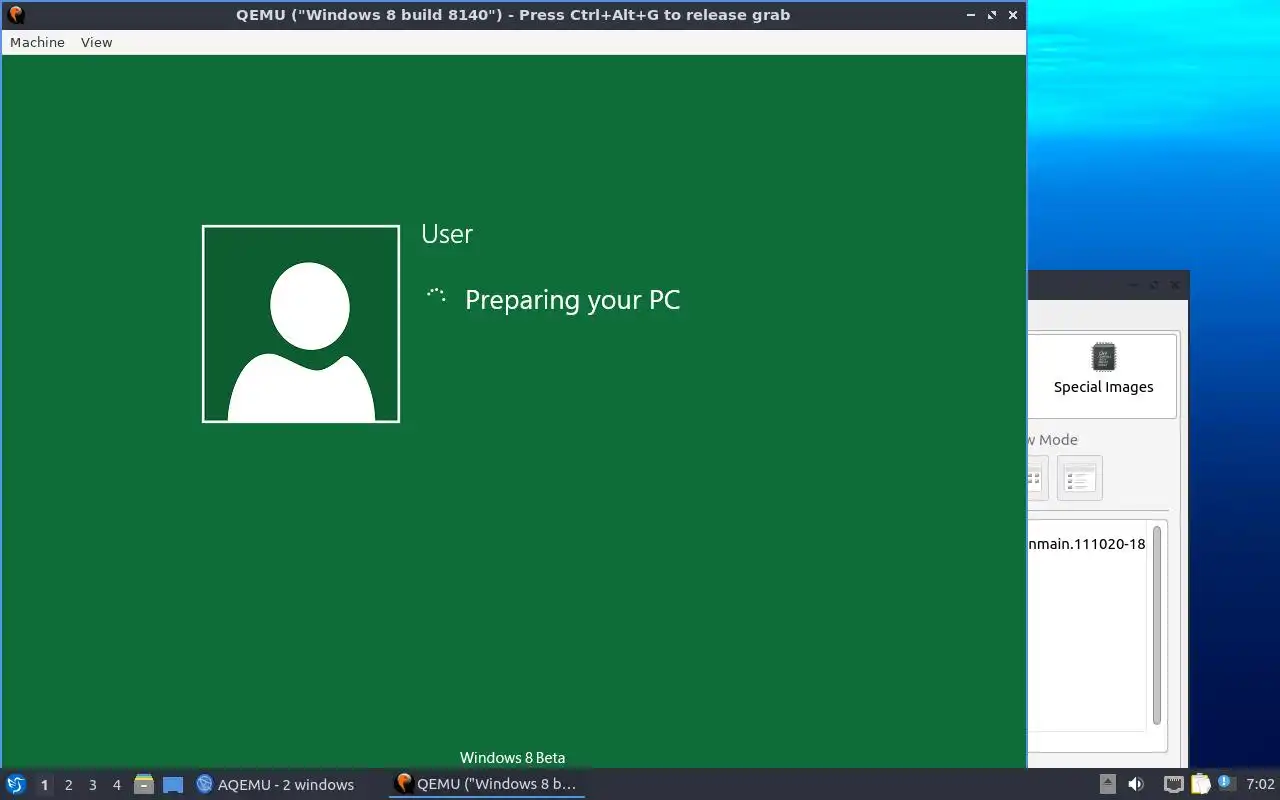Click the 7:02 clock
This screenshot has height=800, width=1280.
(1260, 785)
